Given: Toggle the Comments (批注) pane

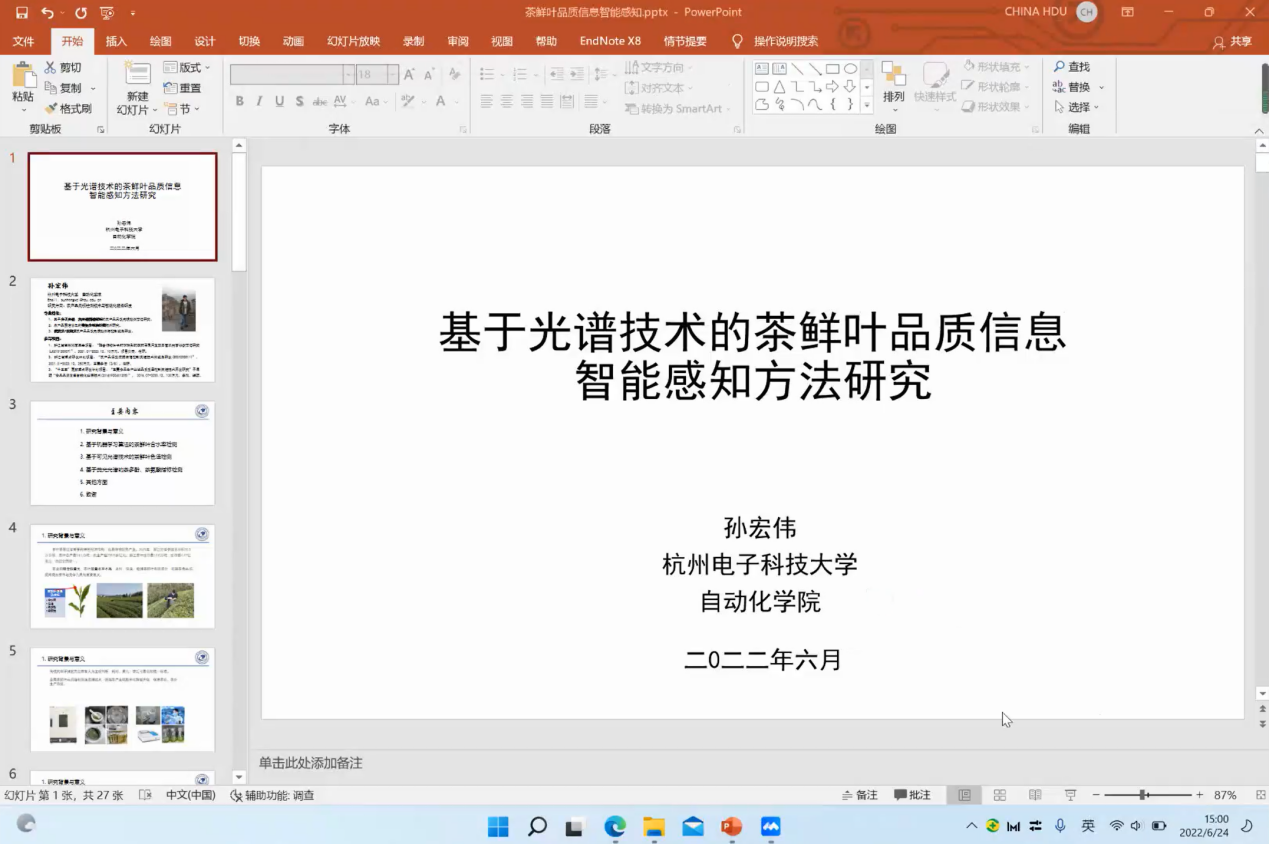Looking at the screenshot, I should coord(912,795).
